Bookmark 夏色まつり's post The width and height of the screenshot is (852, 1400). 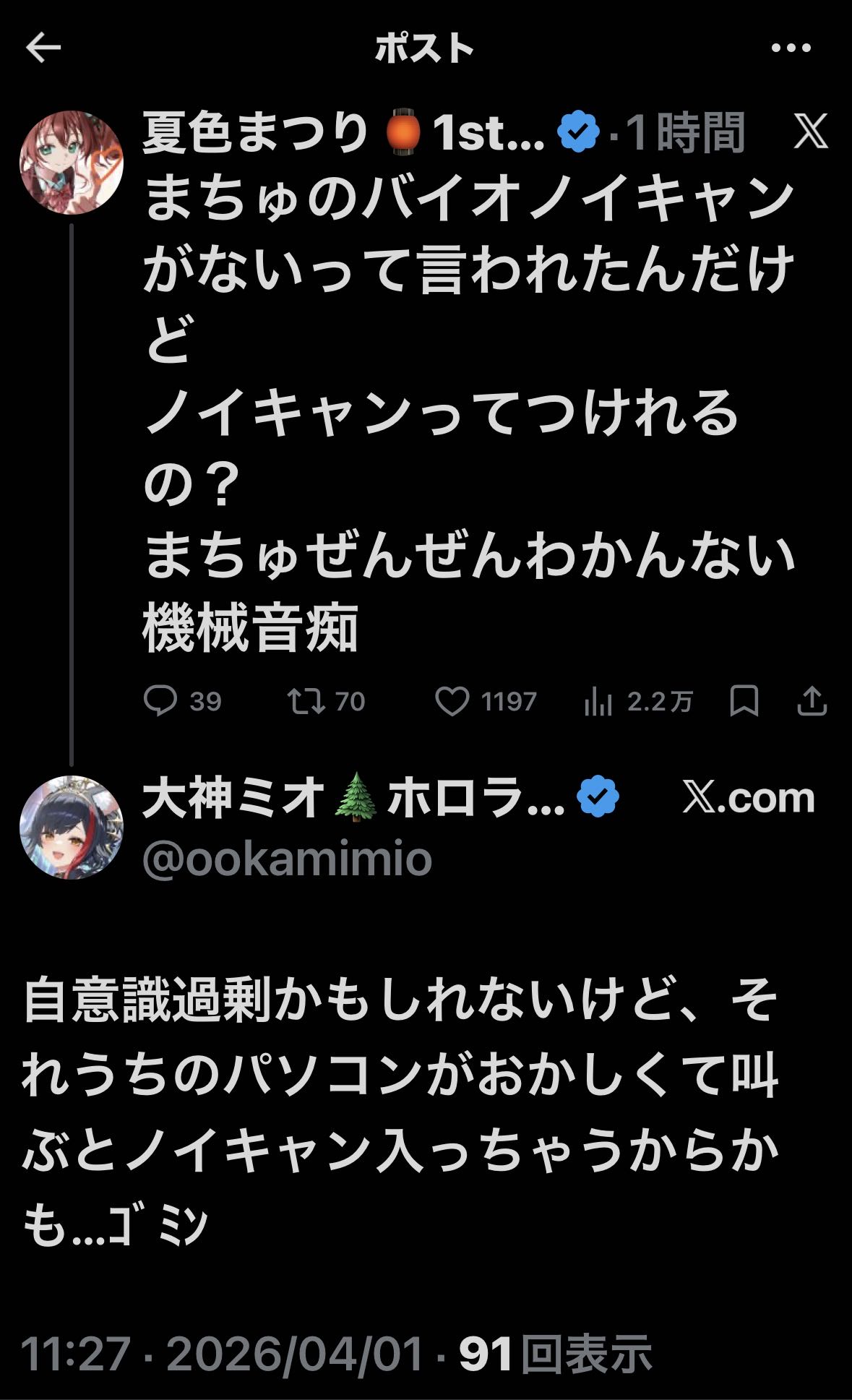(744, 700)
